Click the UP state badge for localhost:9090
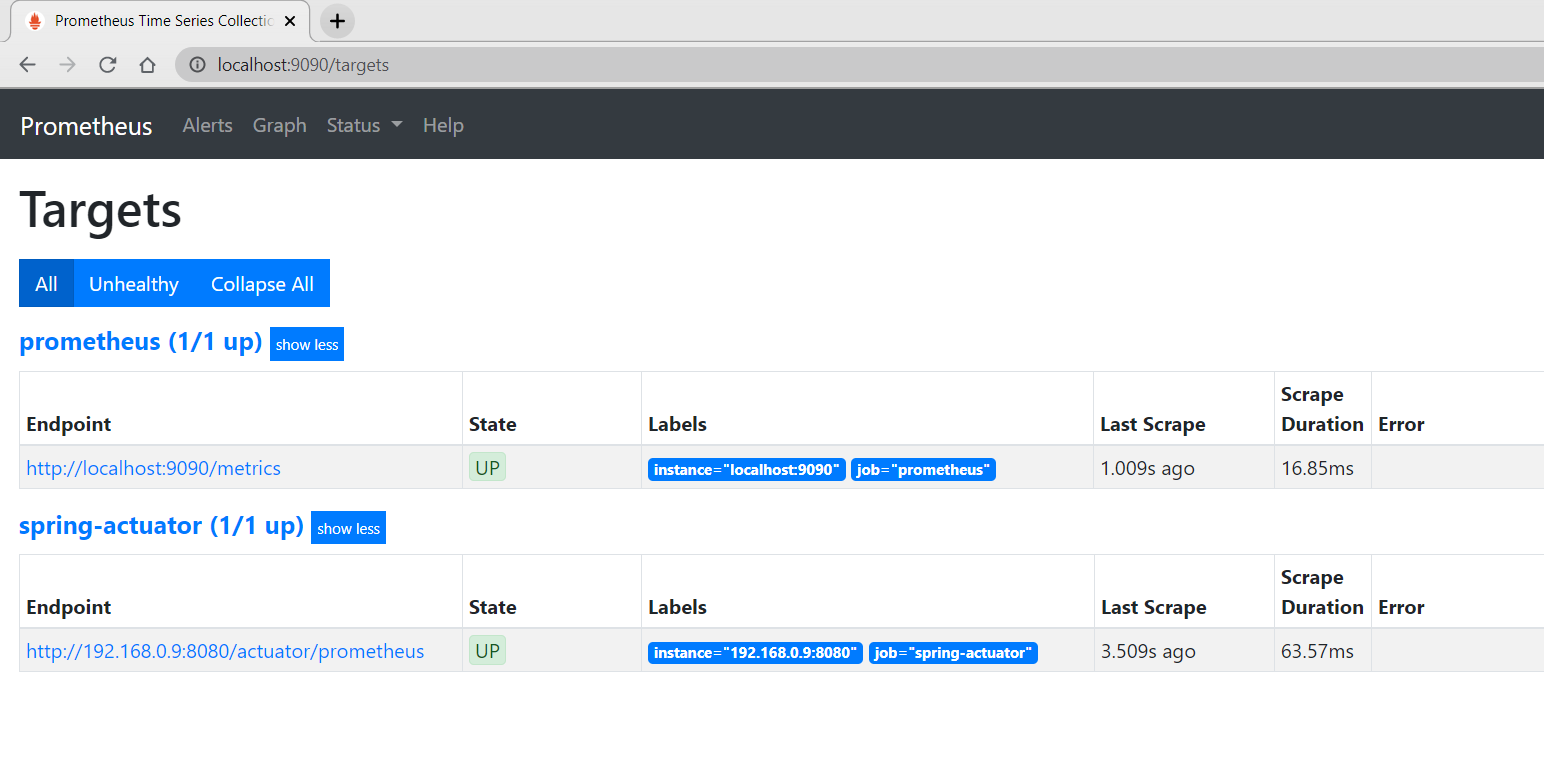The image size is (1544, 776). (x=487, y=467)
